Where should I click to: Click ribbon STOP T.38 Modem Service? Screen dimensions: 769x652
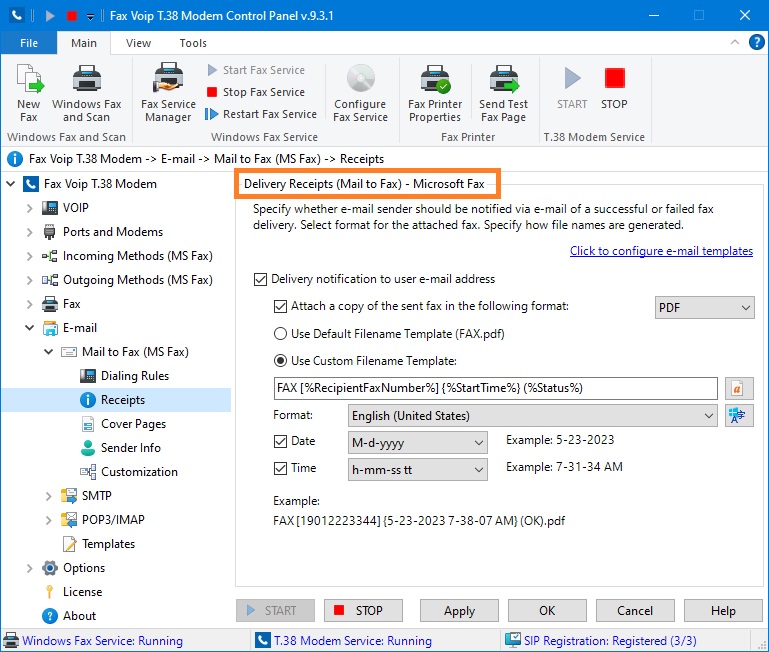coord(614,89)
